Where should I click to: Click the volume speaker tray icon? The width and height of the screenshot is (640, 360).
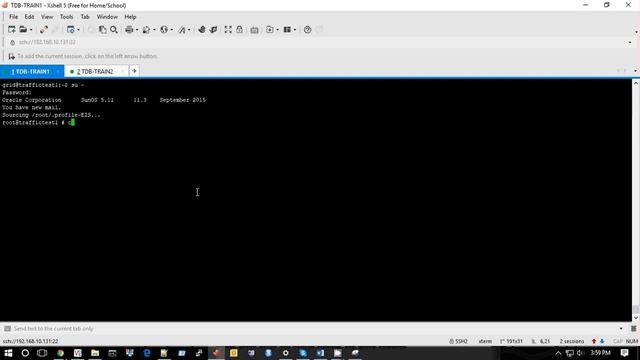coord(580,353)
